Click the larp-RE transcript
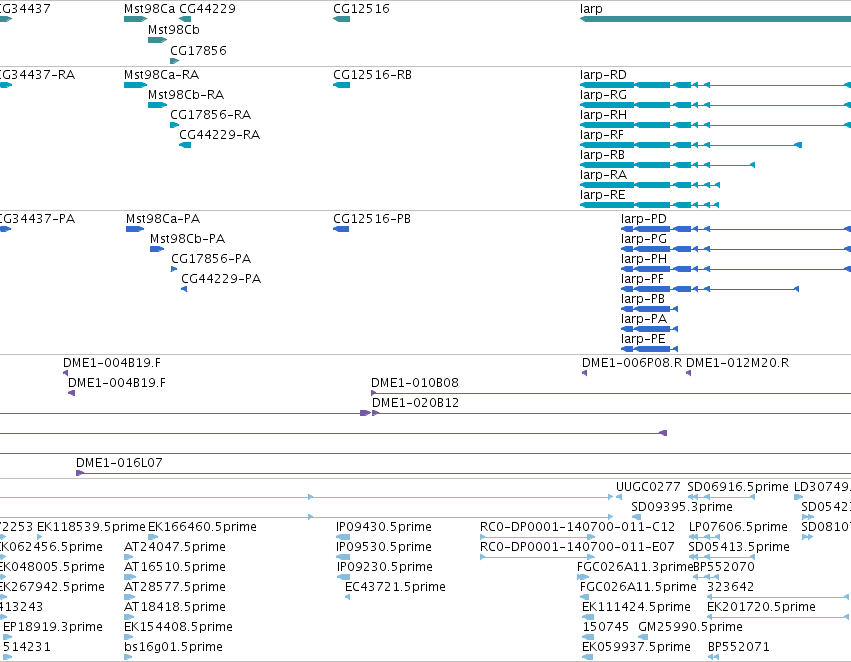851x662 pixels. click(x=649, y=205)
